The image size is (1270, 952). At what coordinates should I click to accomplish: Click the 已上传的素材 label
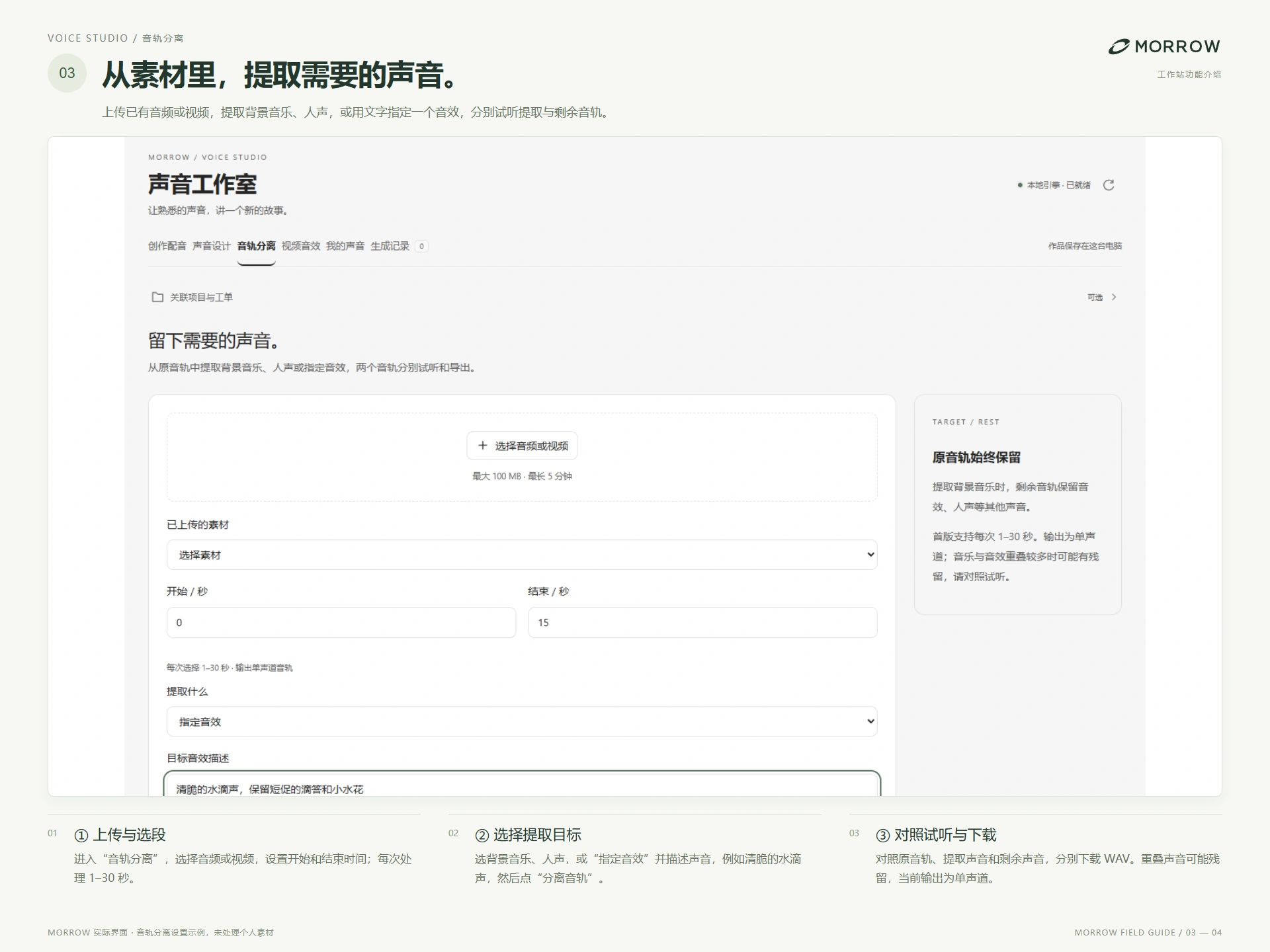click(x=198, y=525)
